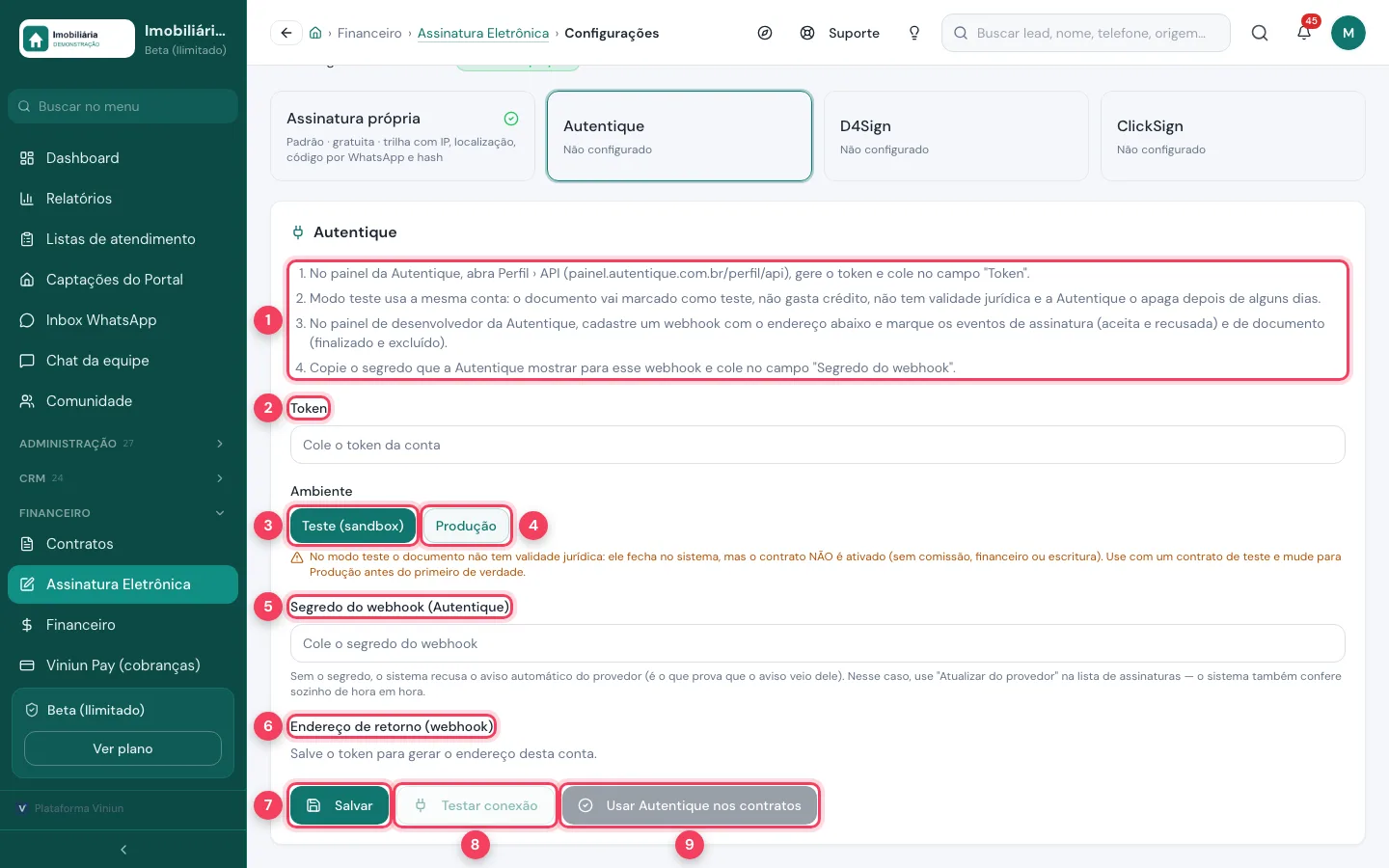The image size is (1389, 868).
Task: Select the Assinatura própria provider card
Action: [x=402, y=136]
